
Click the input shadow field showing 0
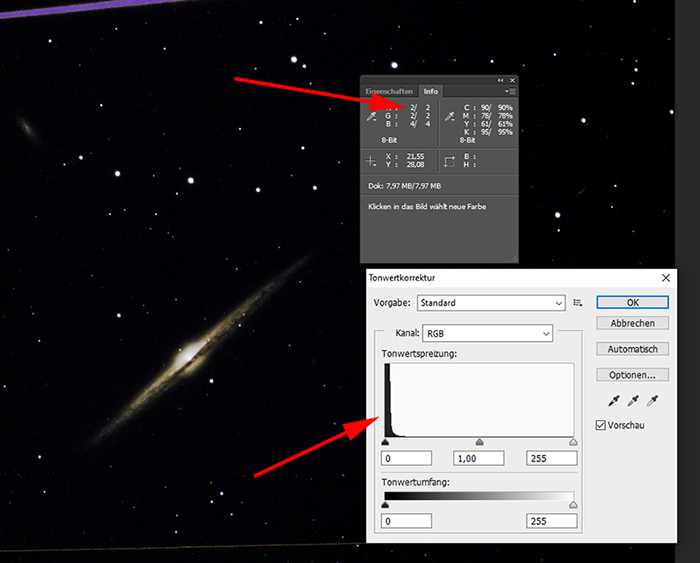coord(406,458)
